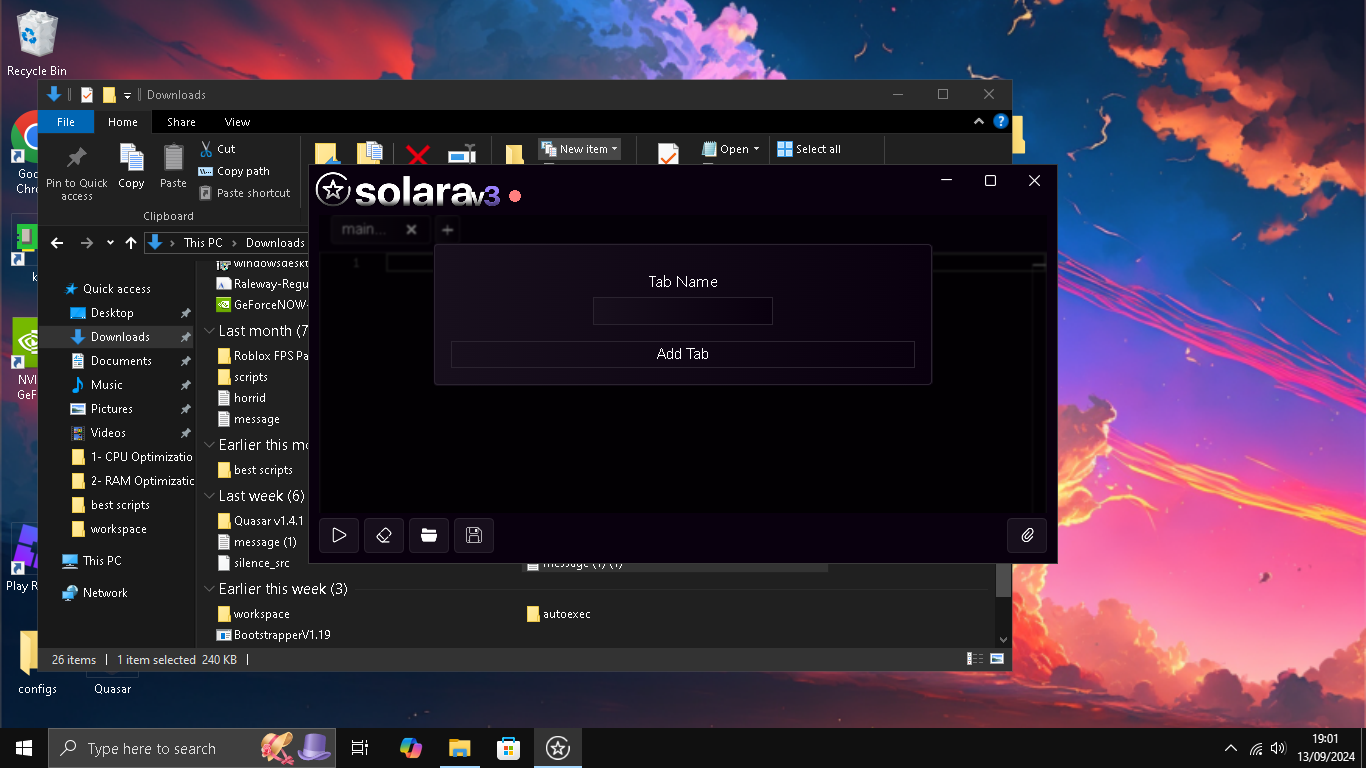Click Select all in Explorer's ribbon
1366x768 pixels.
pos(809,149)
